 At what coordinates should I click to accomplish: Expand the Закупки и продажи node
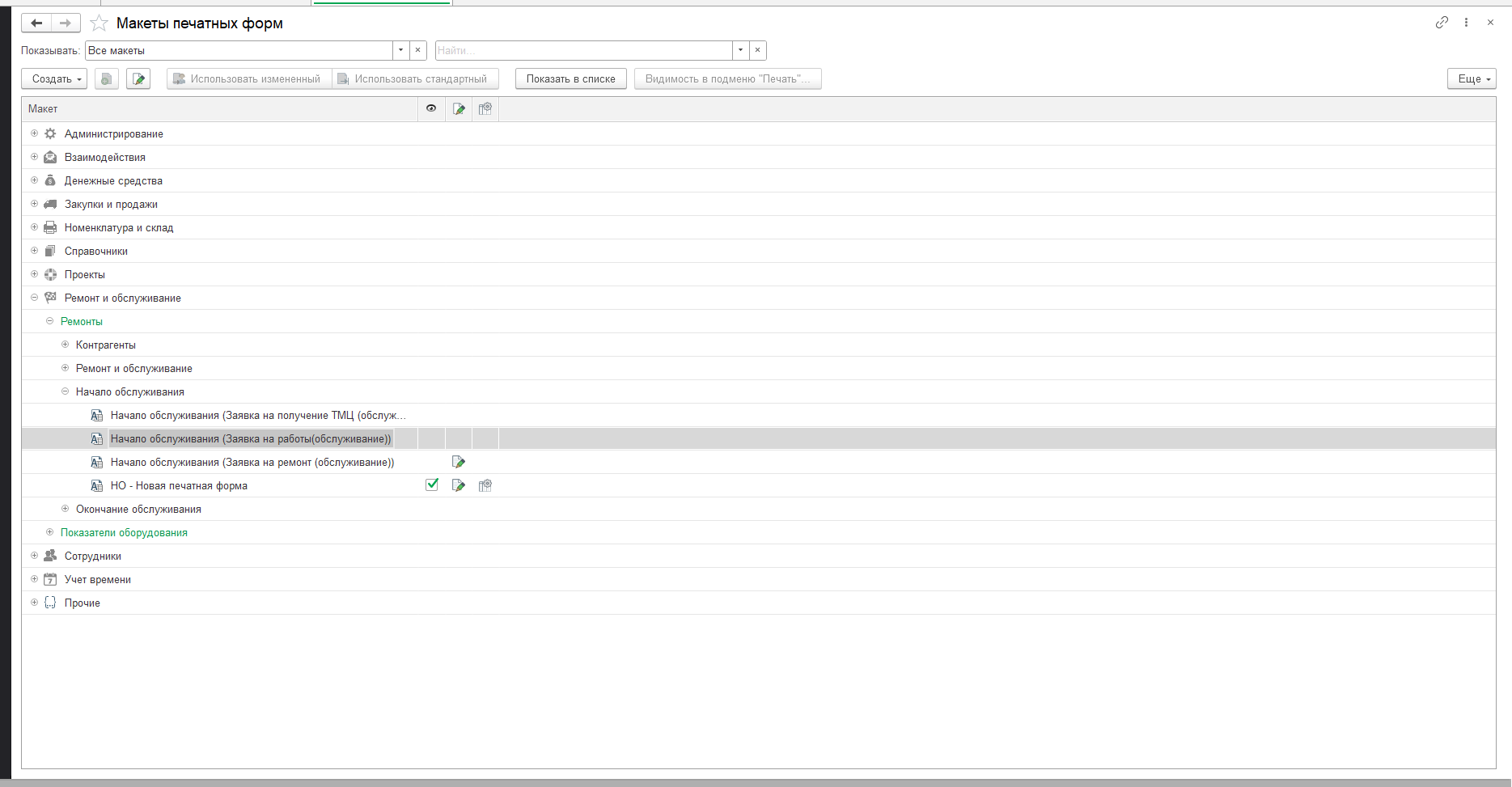pos(34,204)
